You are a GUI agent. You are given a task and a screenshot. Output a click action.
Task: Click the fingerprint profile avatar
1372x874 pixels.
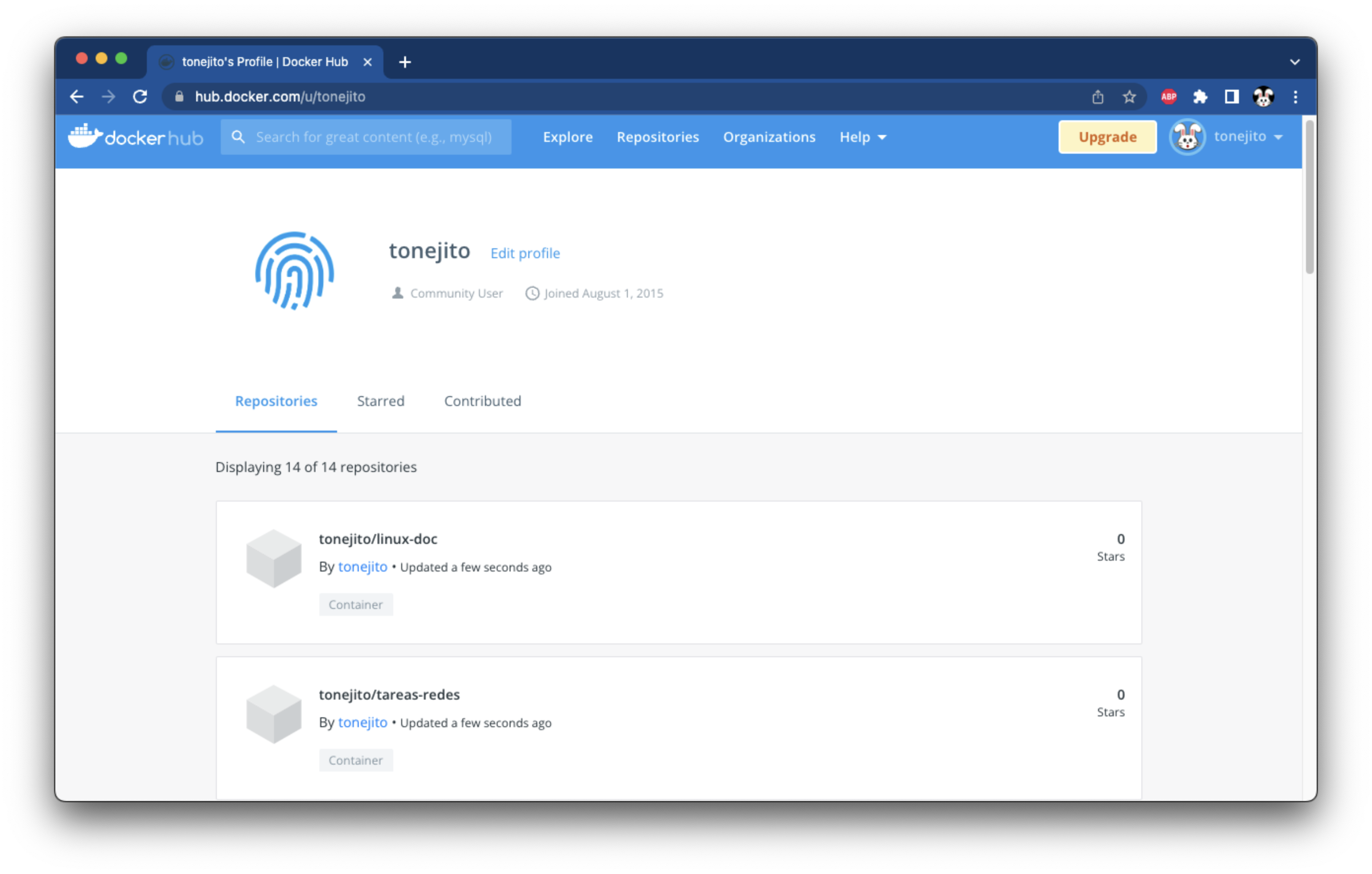(x=294, y=270)
